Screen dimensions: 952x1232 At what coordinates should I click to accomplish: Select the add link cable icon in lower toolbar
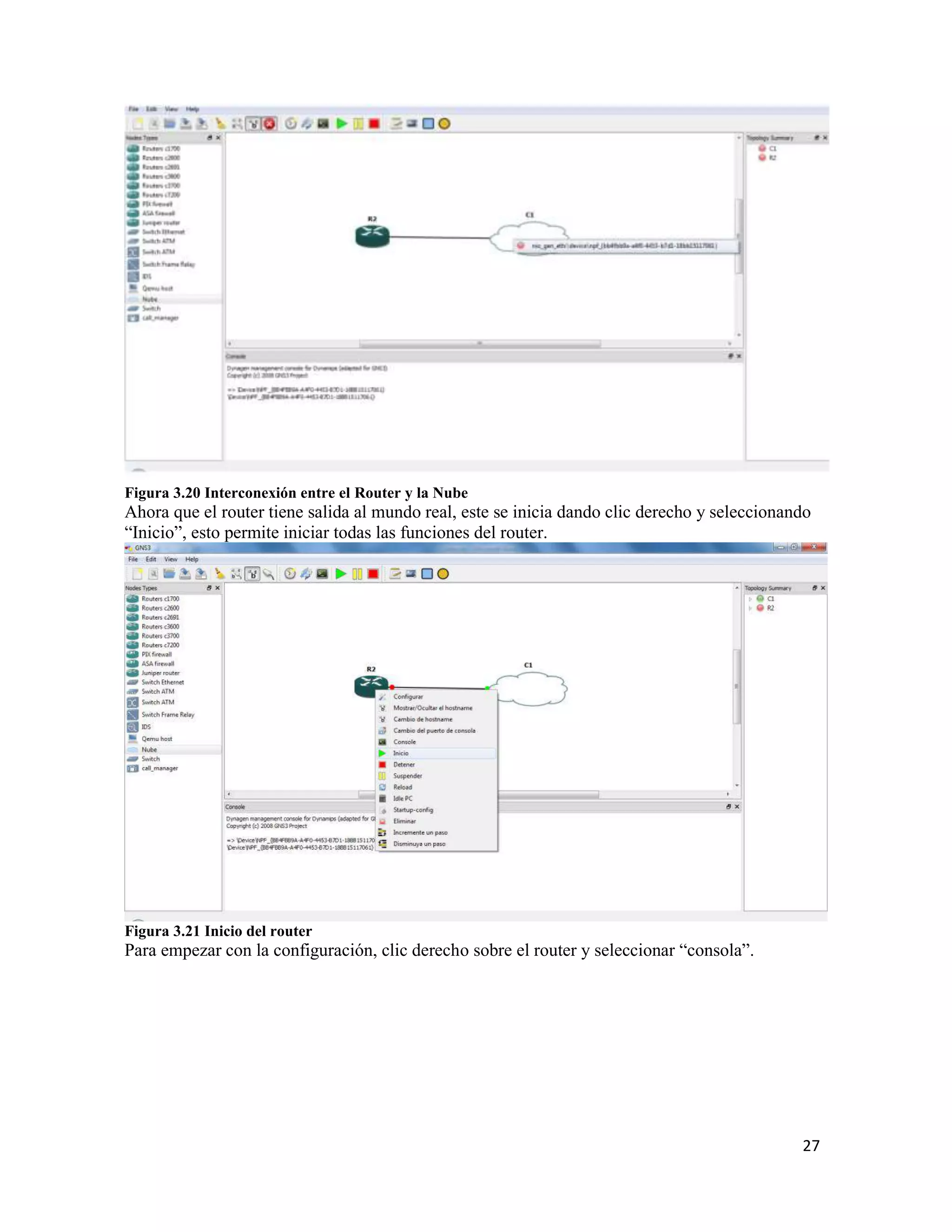point(269,574)
